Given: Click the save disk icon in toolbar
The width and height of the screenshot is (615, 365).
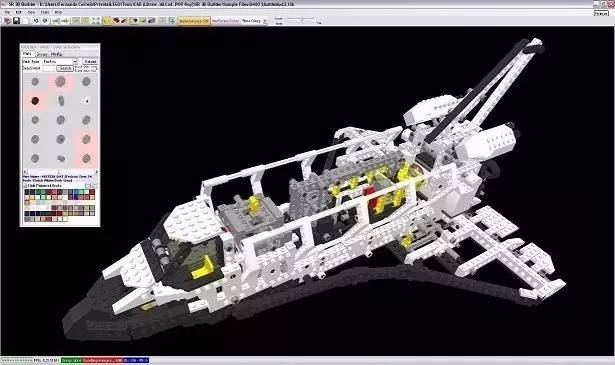Looking at the screenshot, I should 16,20.
